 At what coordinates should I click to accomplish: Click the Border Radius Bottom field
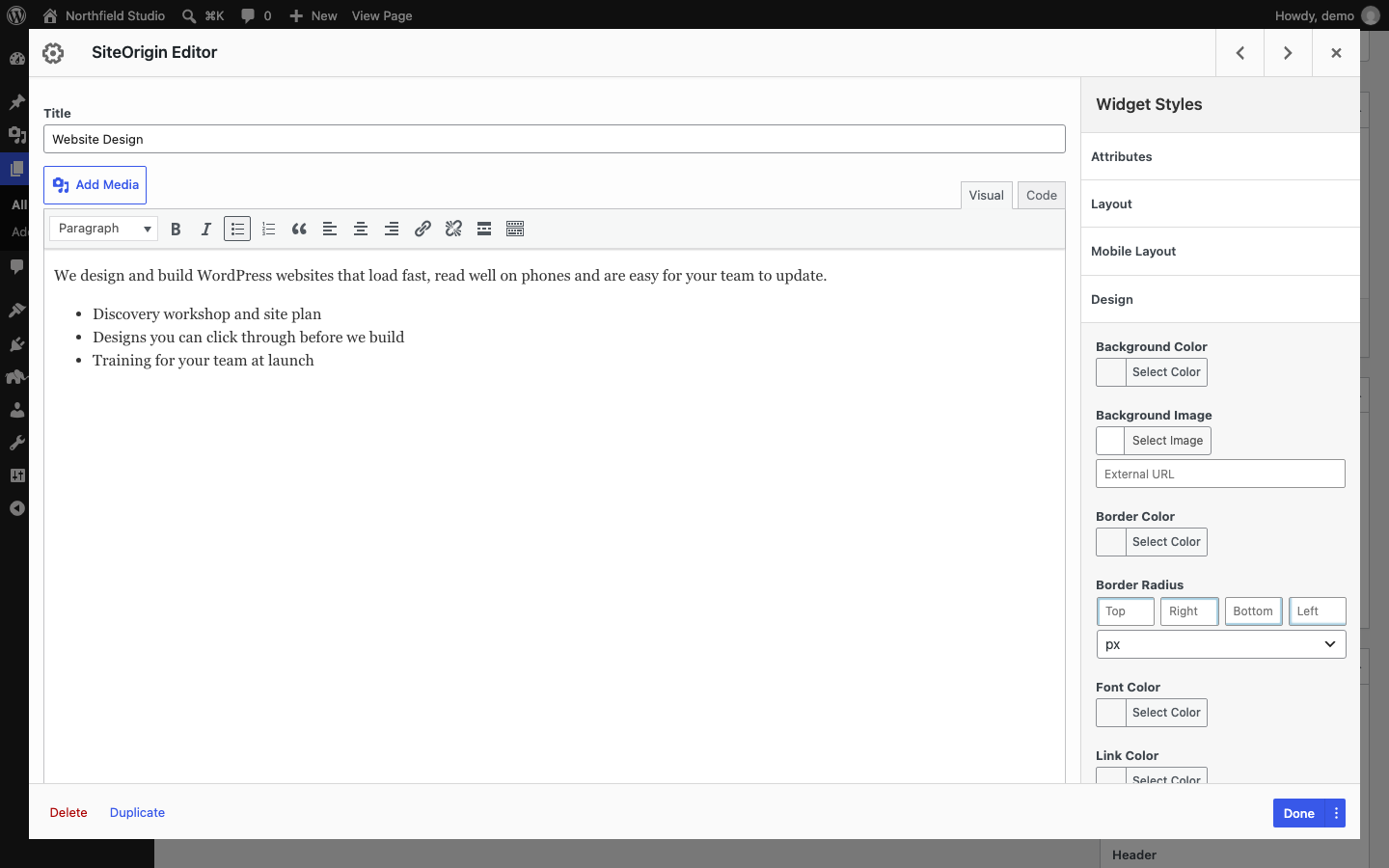(1253, 611)
